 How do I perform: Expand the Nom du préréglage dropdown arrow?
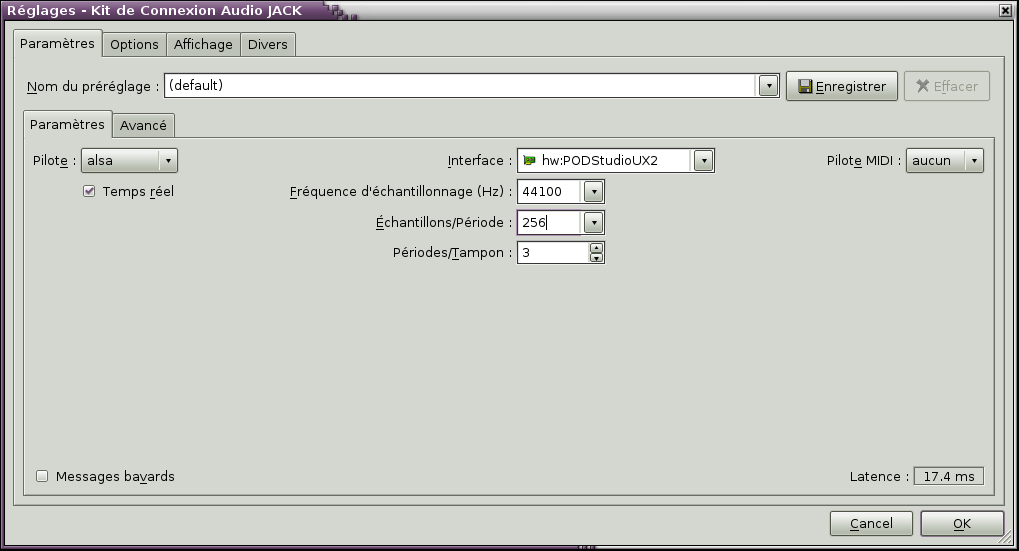768,86
